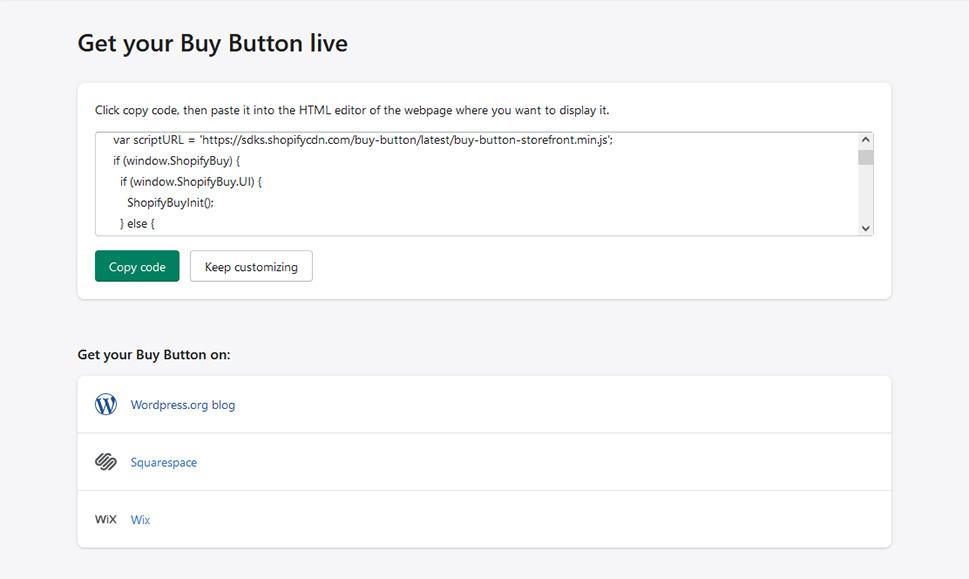Click the "Get your Buy Button on:" heading
Viewport: 969px width, 579px height.
[154, 355]
